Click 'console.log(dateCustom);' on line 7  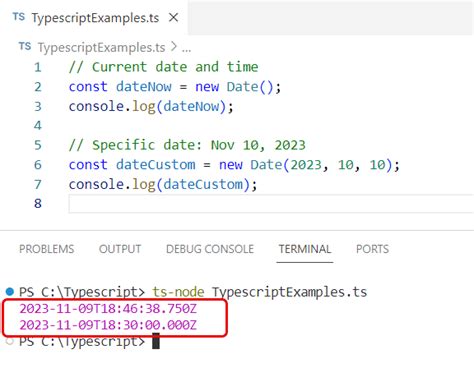(163, 185)
